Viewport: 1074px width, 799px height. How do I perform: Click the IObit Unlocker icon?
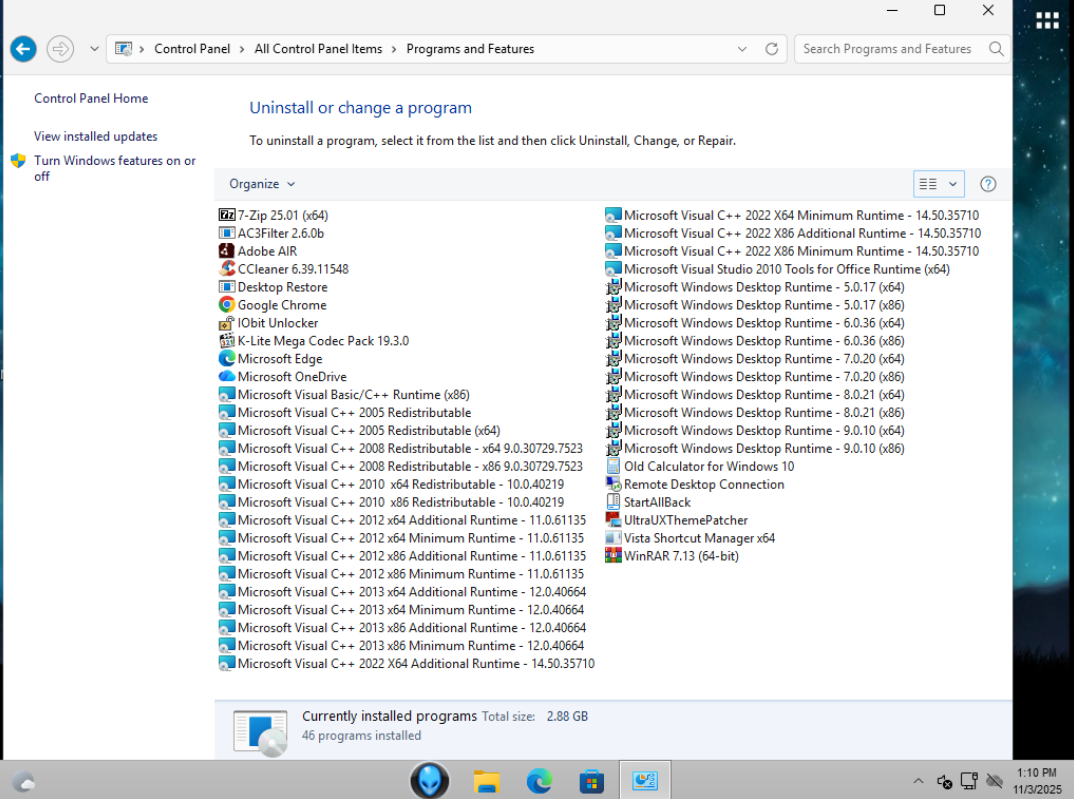(x=227, y=322)
